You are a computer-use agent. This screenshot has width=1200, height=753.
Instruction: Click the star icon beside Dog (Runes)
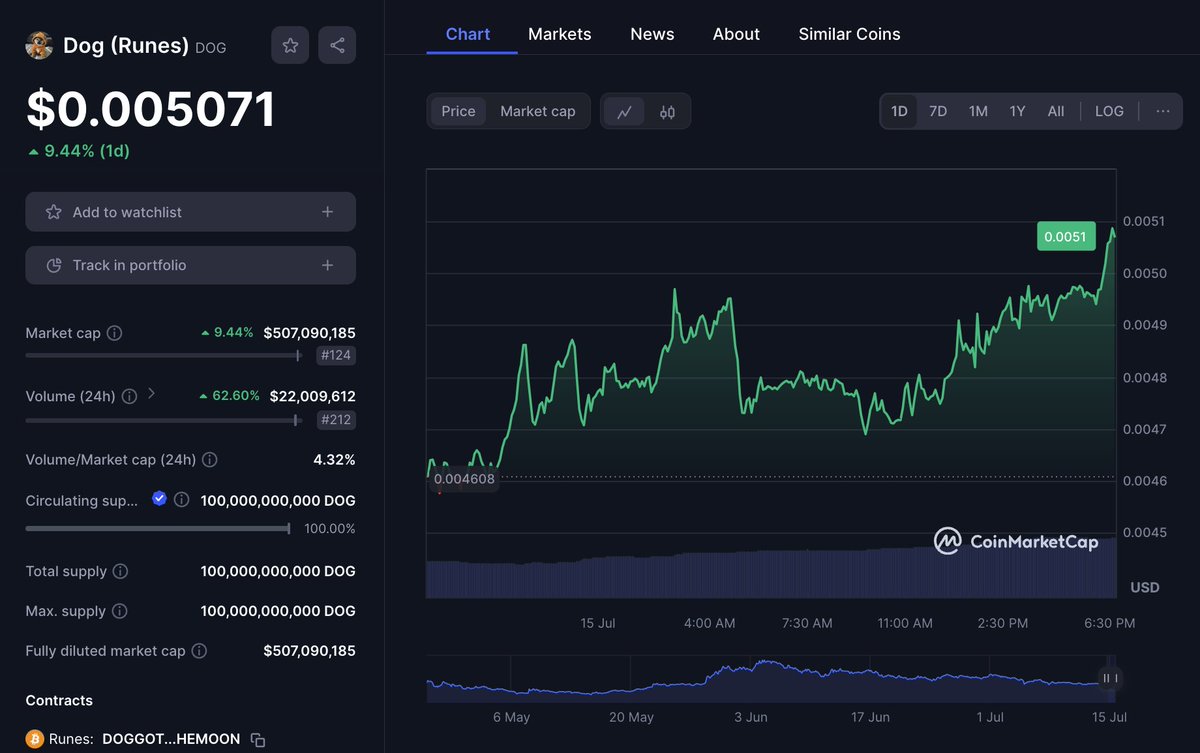pos(290,45)
